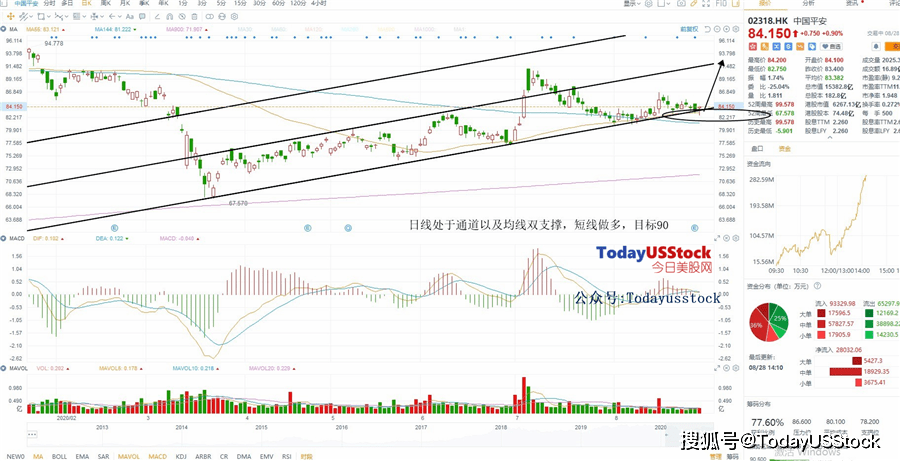
Task: Open main chart indicator settings gear
Action: (736, 29)
